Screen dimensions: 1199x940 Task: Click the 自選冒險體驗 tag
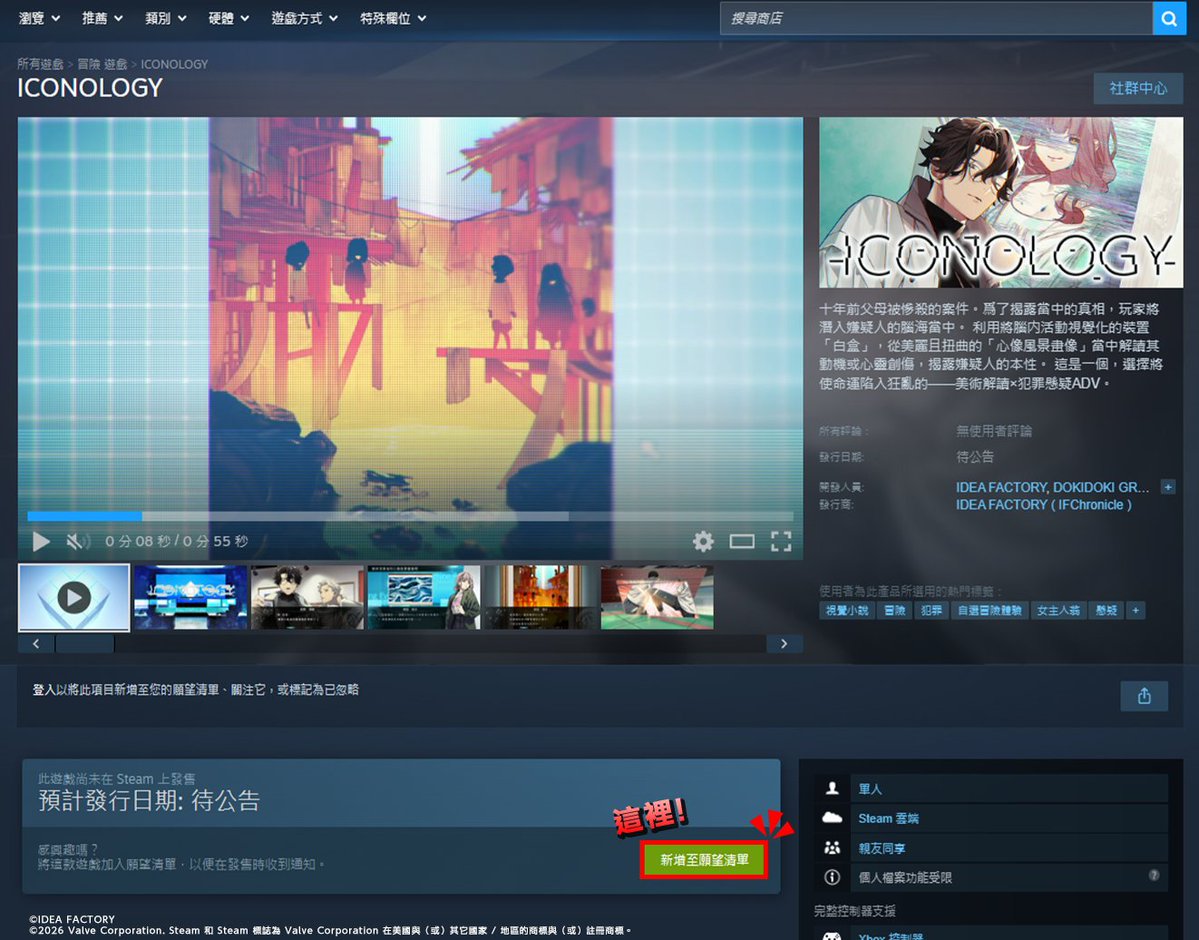(x=989, y=610)
